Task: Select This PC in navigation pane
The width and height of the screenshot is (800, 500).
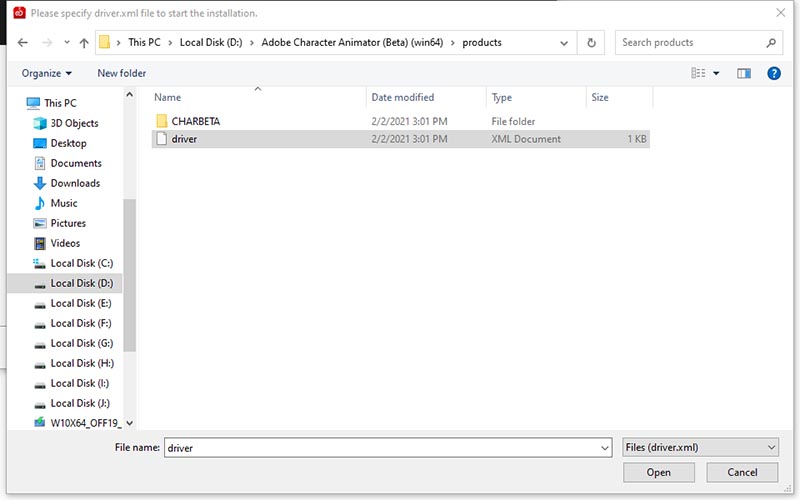Action: (60, 103)
